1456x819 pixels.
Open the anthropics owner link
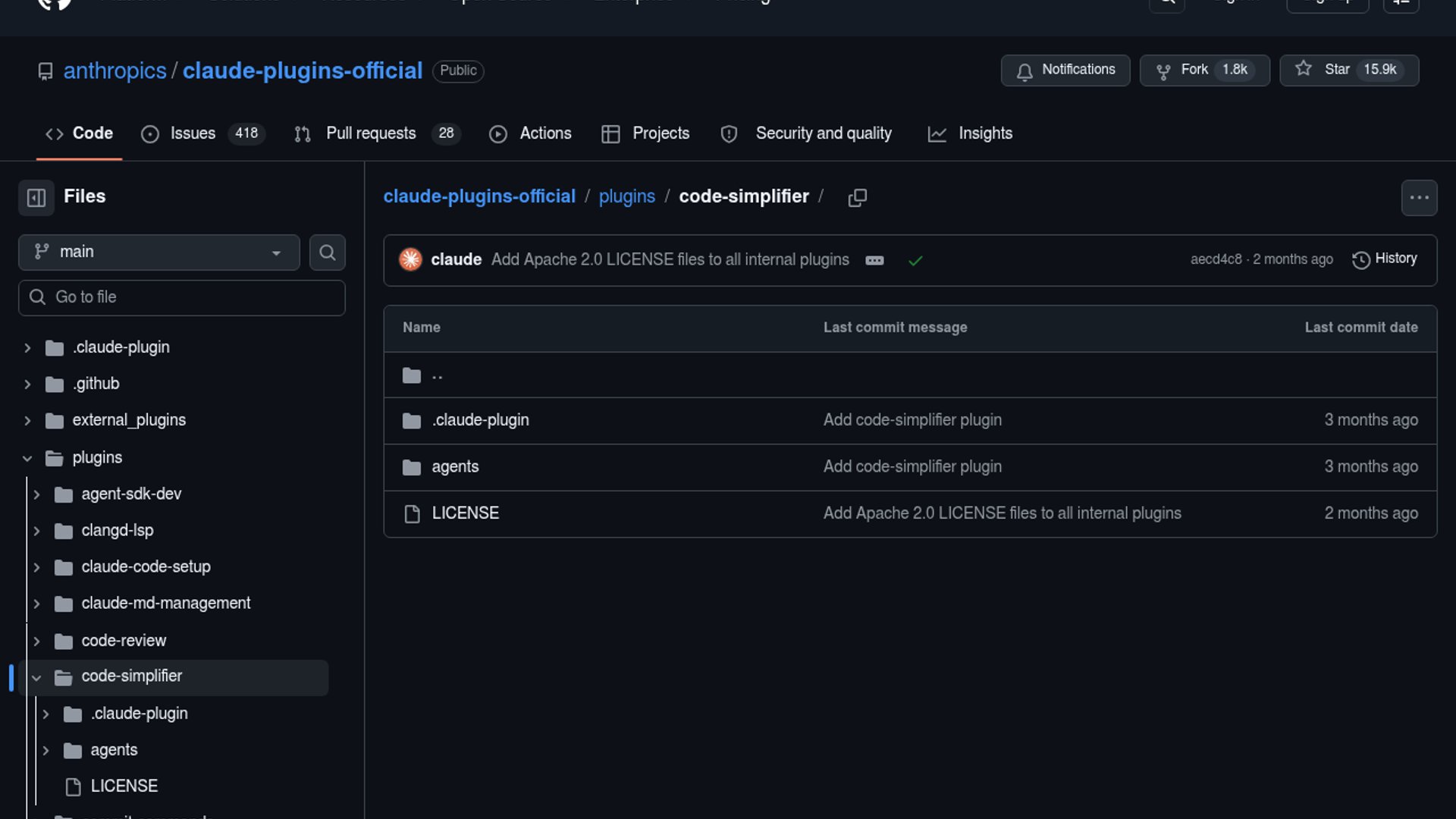point(115,71)
